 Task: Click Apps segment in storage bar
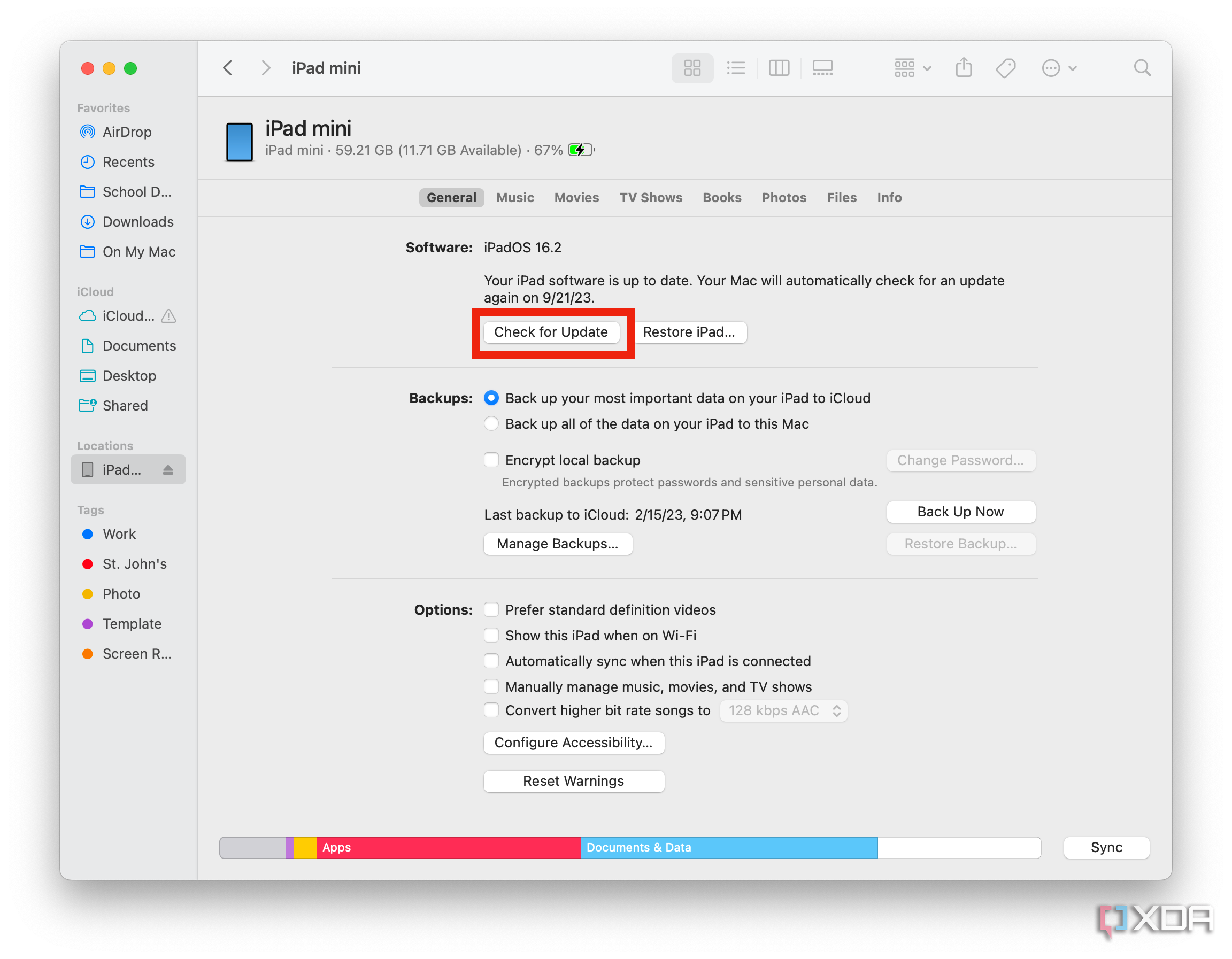[x=449, y=848]
